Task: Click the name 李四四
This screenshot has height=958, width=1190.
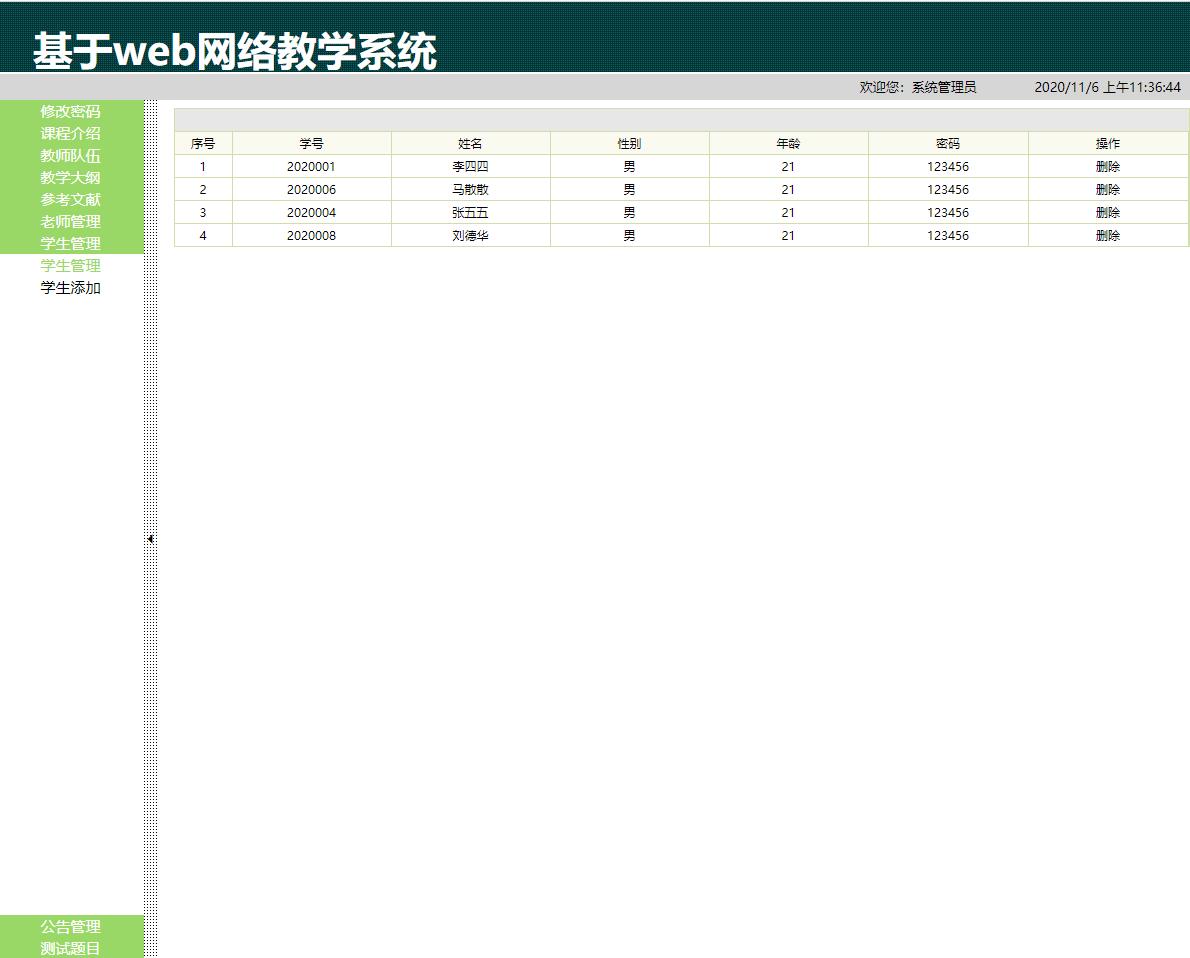Action: [x=471, y=166]
